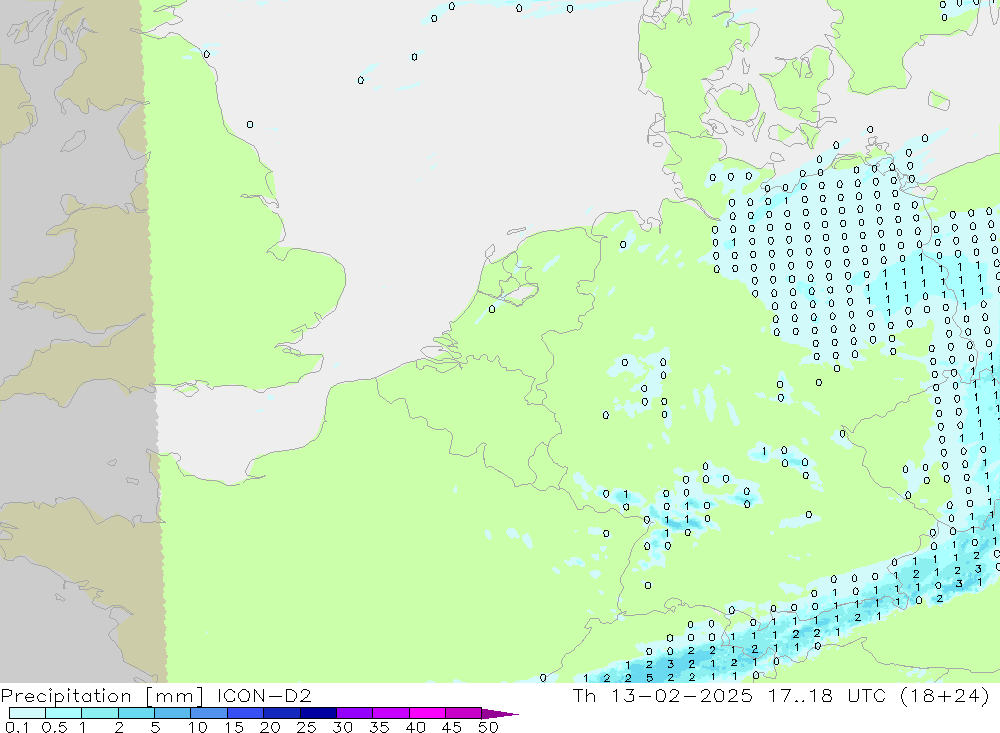Click the 10–15 mm blue legend swatch

click(209, 713)
